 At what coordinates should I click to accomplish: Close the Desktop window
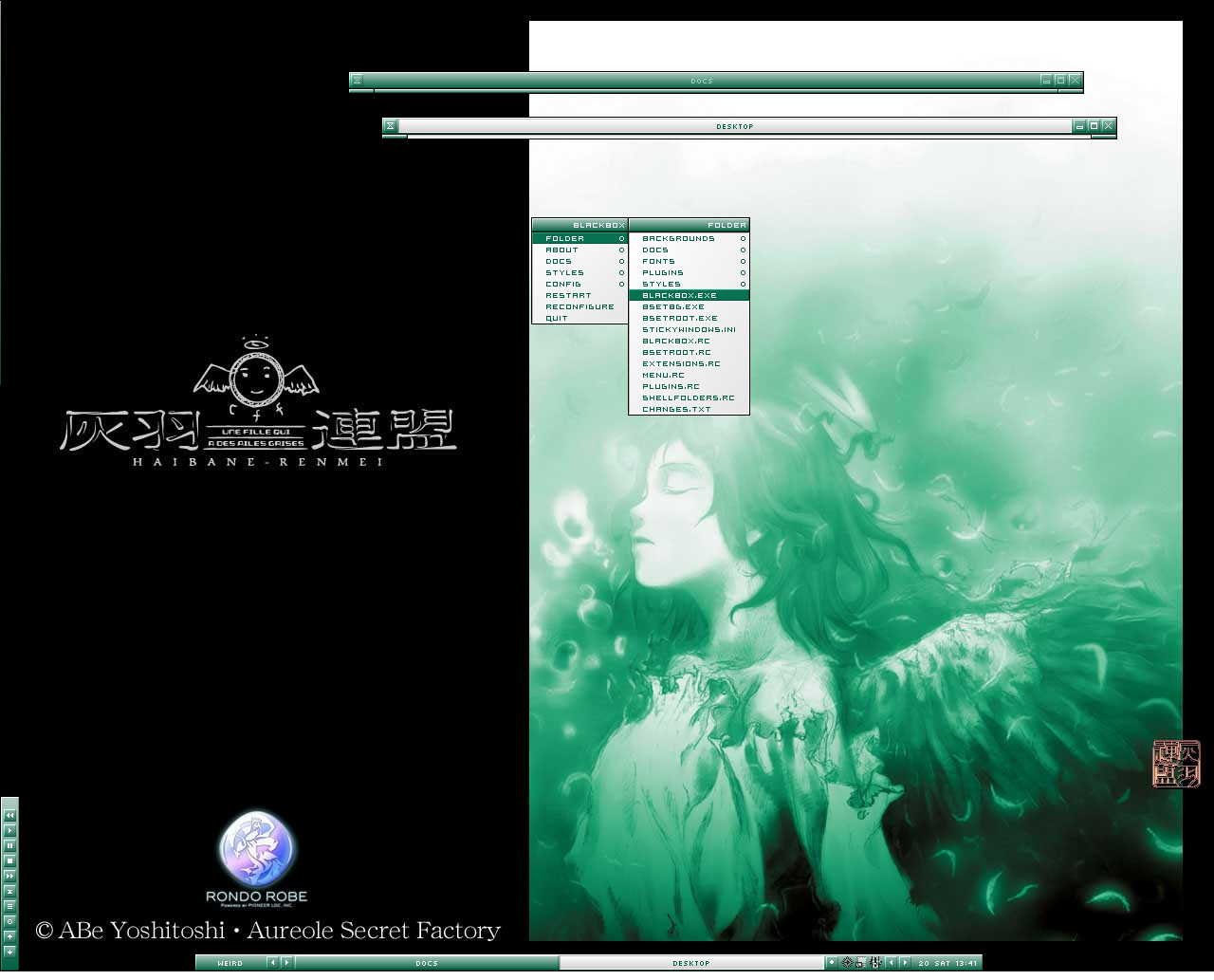tap(1108, 125)
